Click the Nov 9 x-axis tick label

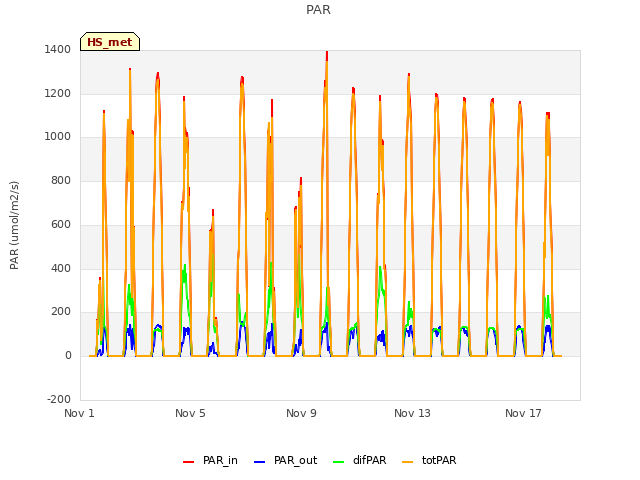(301, 413)
